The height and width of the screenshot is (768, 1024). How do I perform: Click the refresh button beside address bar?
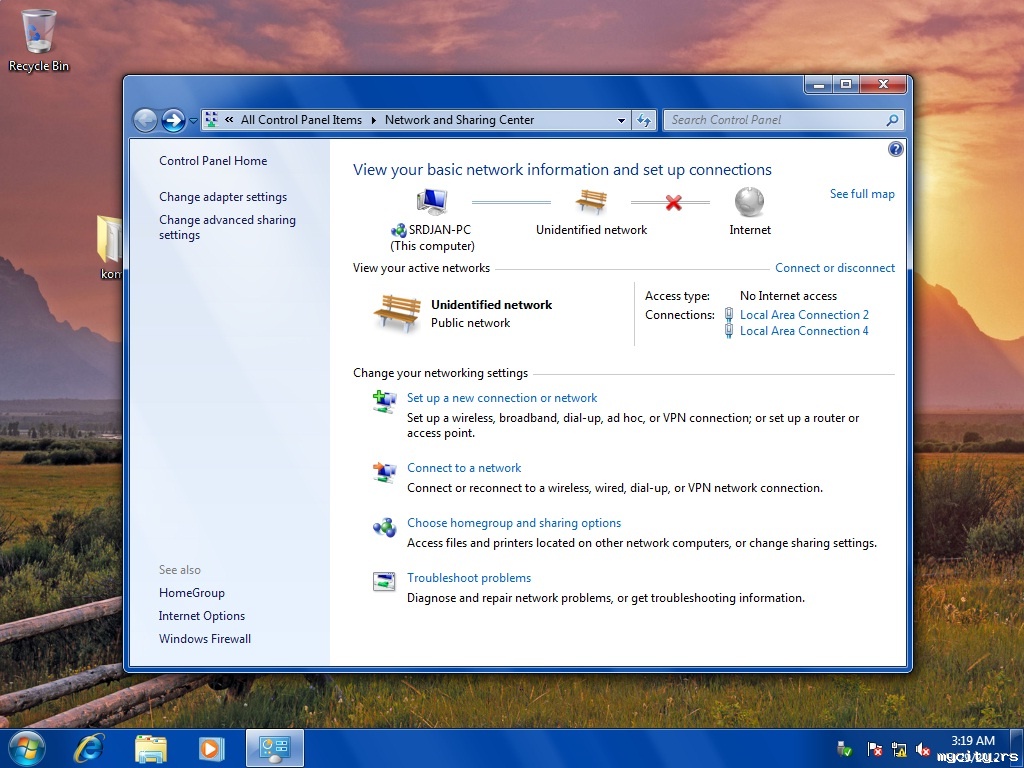644,120
